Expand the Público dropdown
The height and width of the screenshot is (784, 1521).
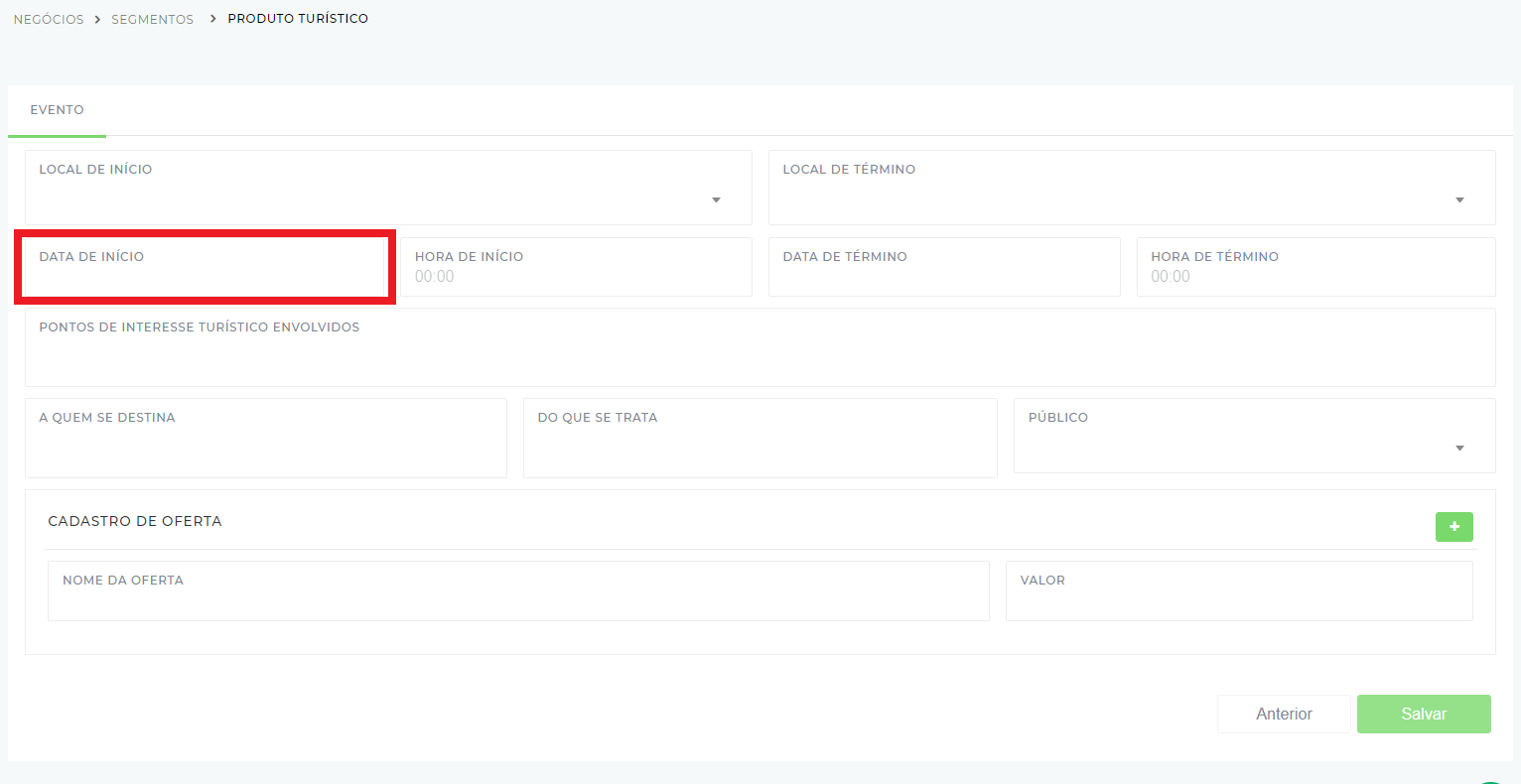click(x=1254, y=438)
